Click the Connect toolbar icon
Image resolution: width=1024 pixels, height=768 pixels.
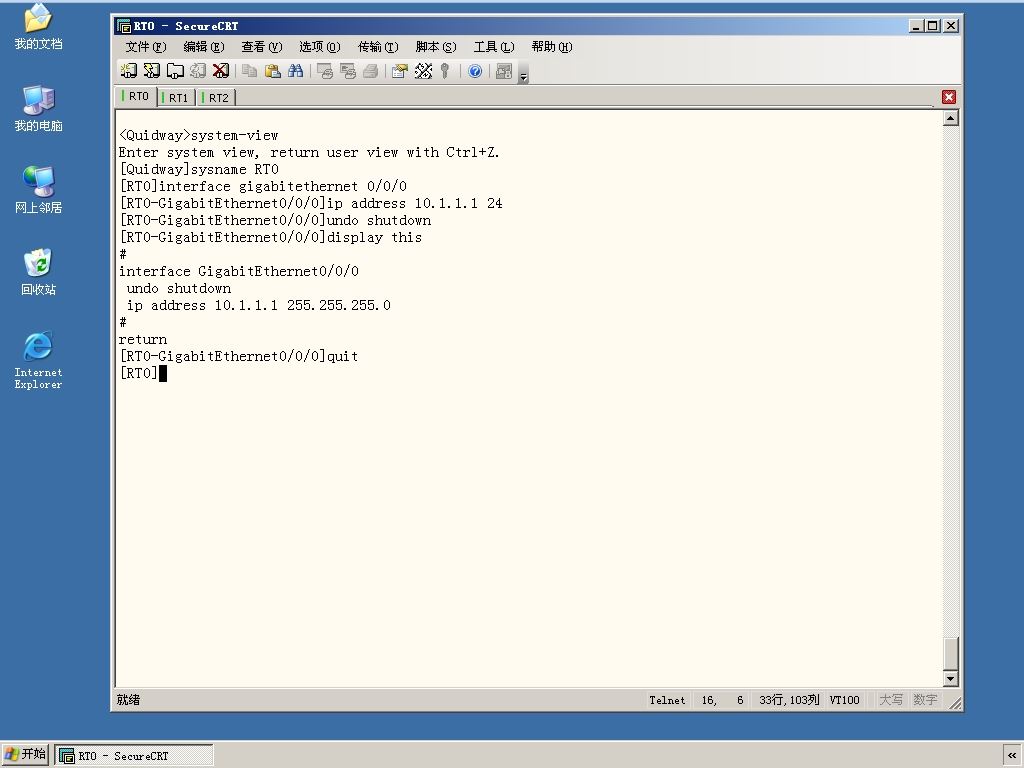129,71
